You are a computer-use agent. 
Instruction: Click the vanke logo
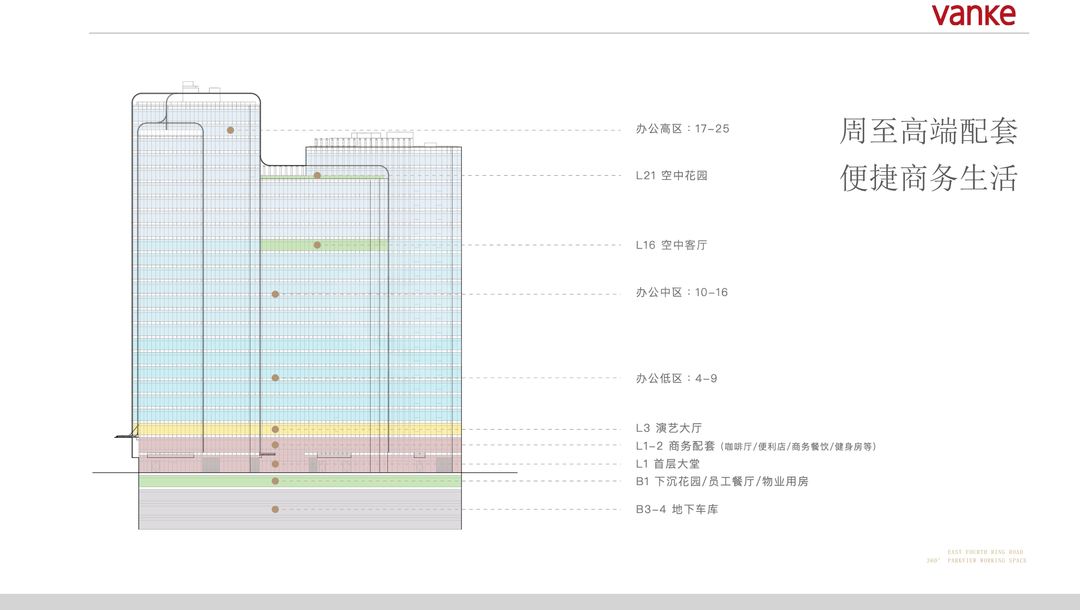973,14
